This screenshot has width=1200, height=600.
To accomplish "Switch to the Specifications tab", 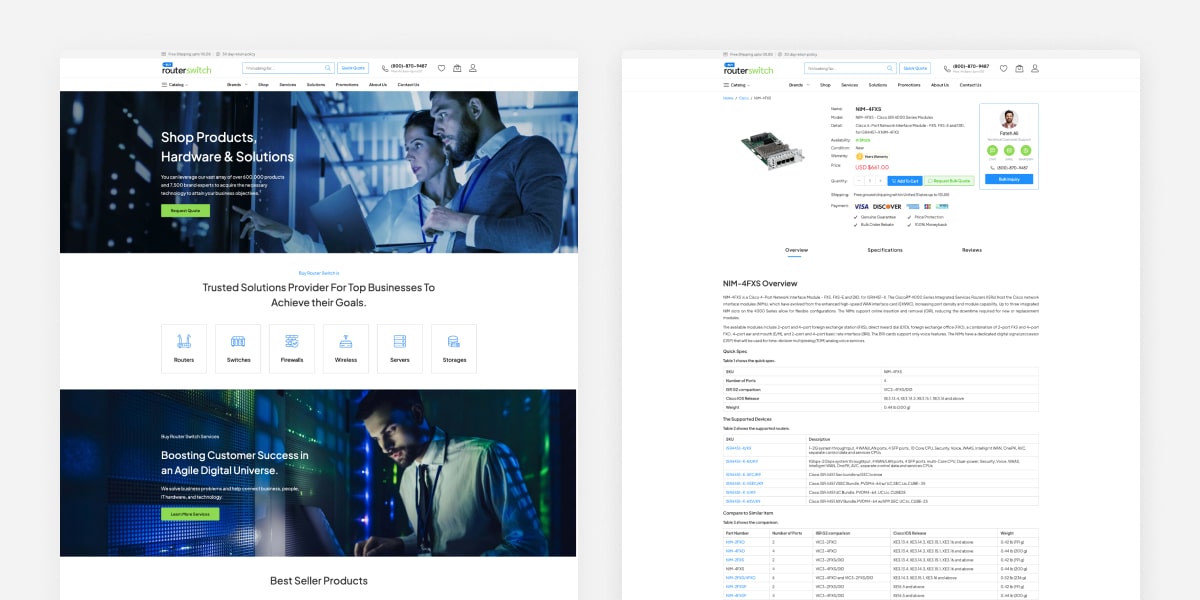I will point(885,250).
